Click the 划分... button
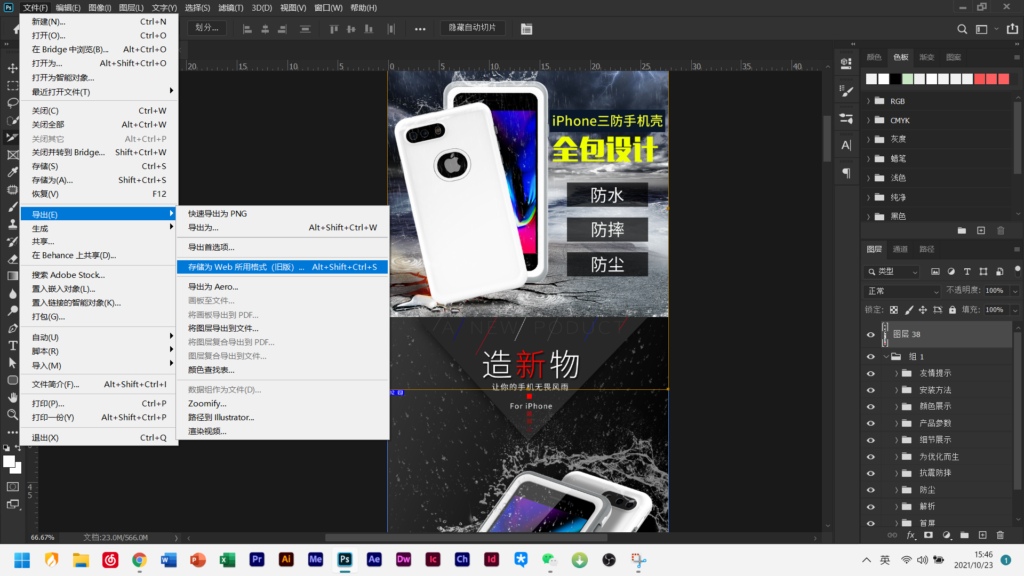Image resolution: width=1024 pixels, height=576 pixels. point(206,28)
